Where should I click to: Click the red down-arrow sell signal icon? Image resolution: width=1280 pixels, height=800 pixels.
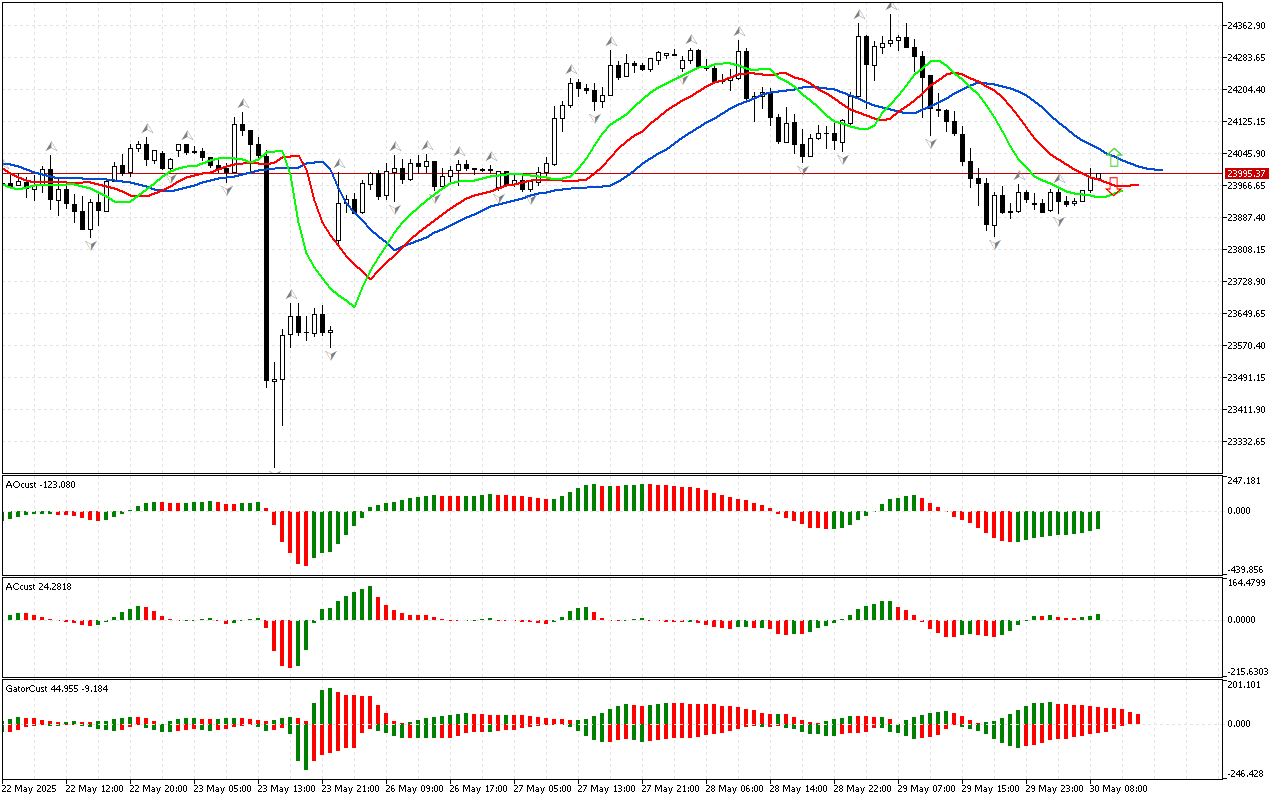tap(1113, 185)
